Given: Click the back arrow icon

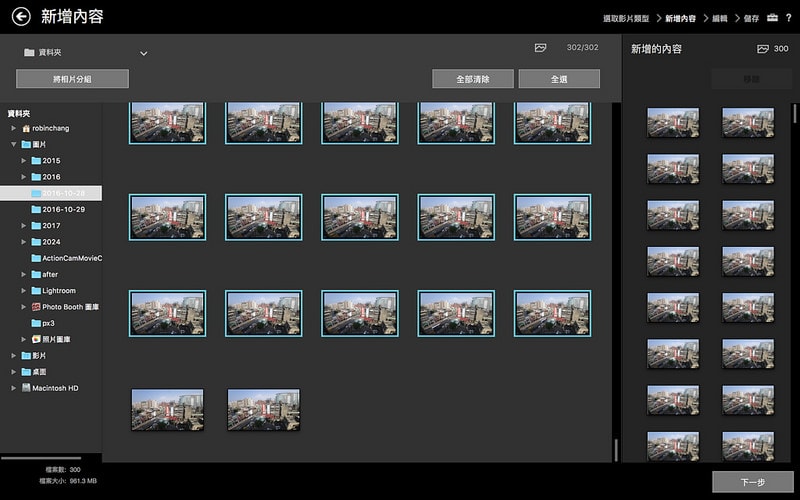Looking at the screenshot, I should click(20, 16).
